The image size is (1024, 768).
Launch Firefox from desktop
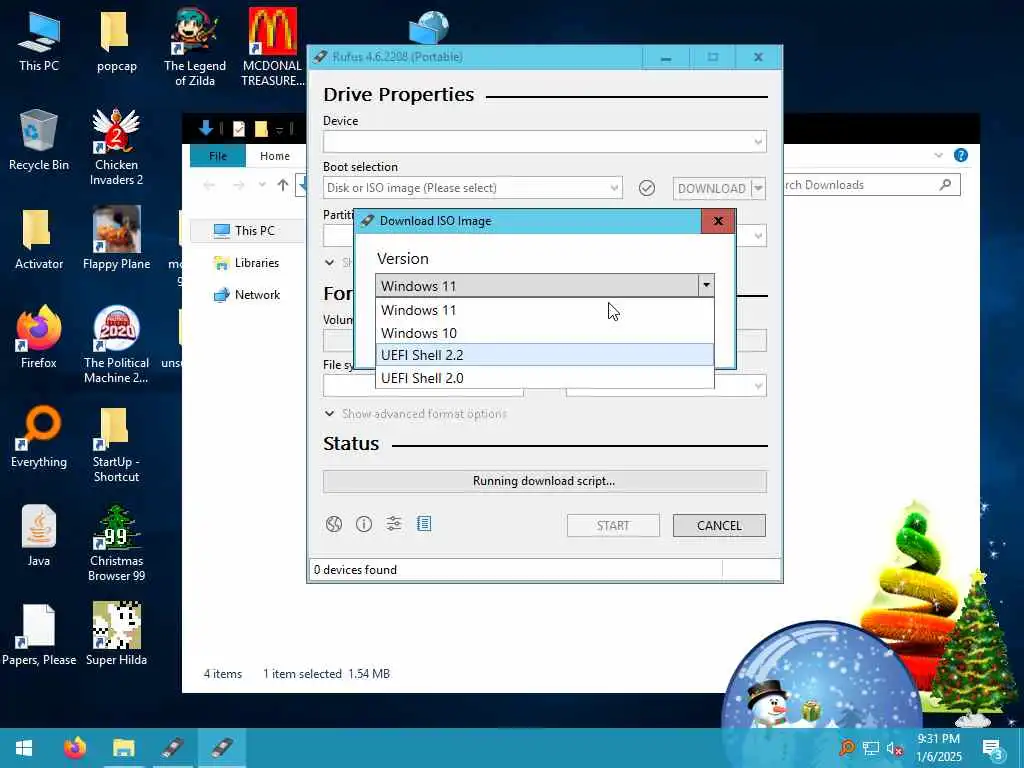(x=39, y=338)
